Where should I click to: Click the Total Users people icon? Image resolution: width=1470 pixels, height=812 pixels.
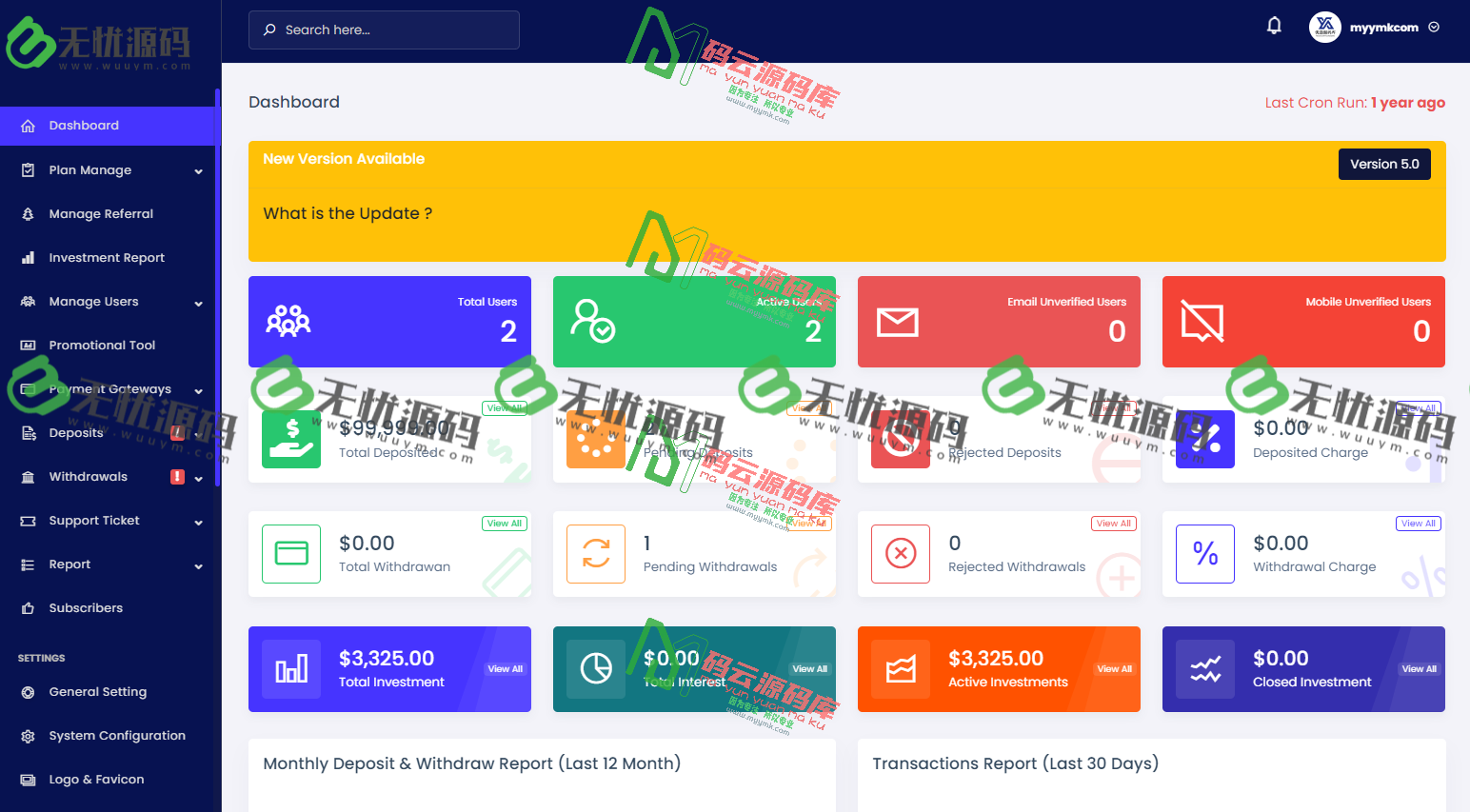click(x=288, y=322)
